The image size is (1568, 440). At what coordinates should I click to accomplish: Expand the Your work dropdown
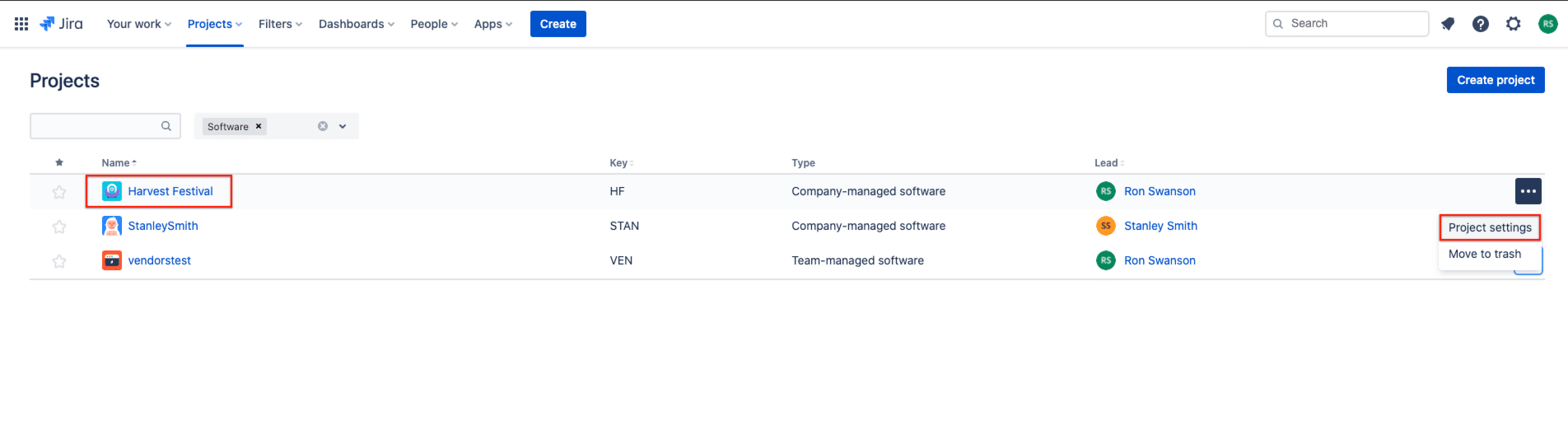click(139, 24)
